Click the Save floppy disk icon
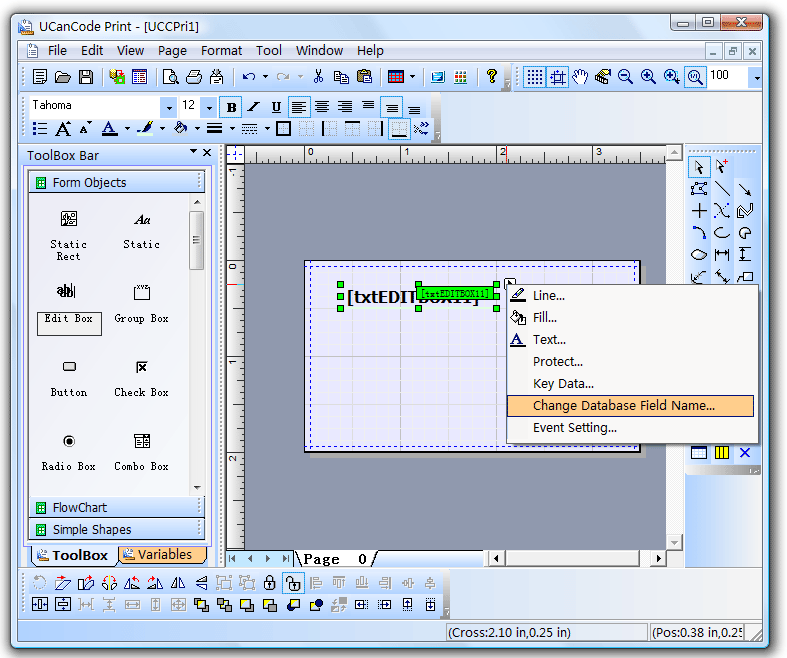 click(86, 77)
